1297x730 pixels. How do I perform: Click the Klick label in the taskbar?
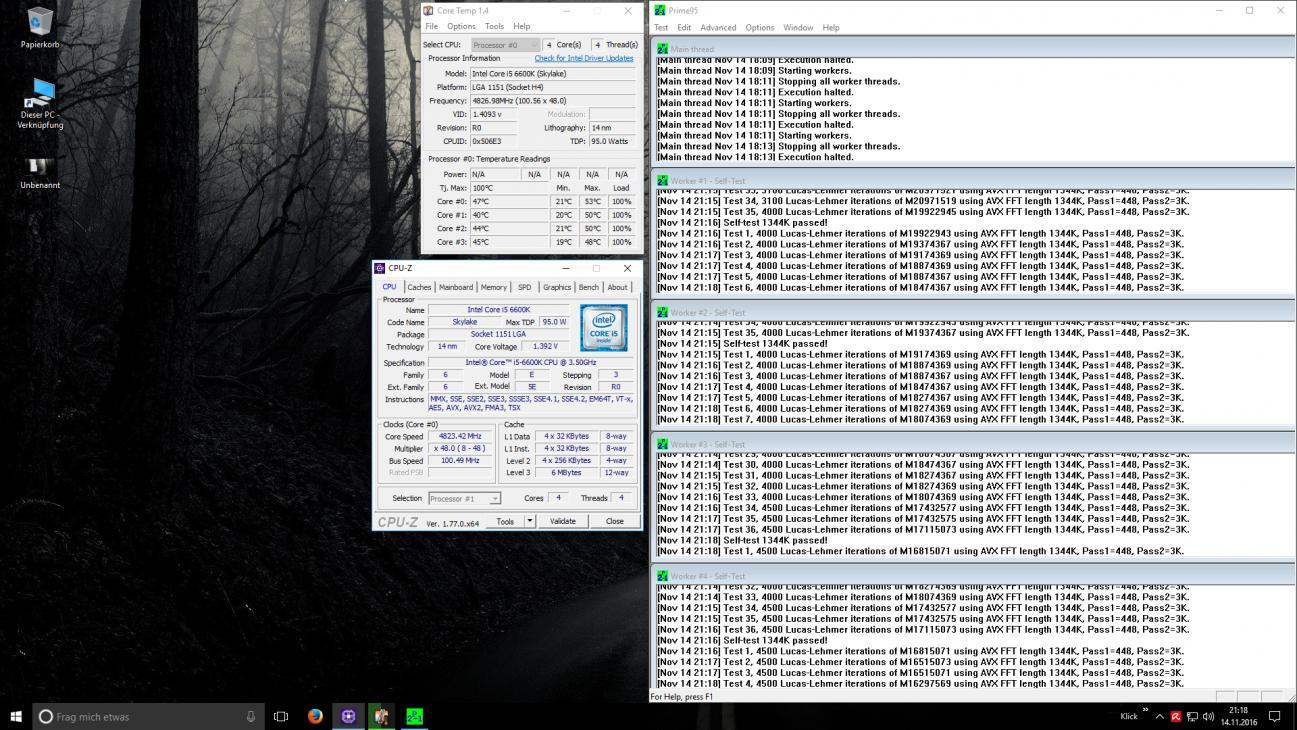(1128, 716)
